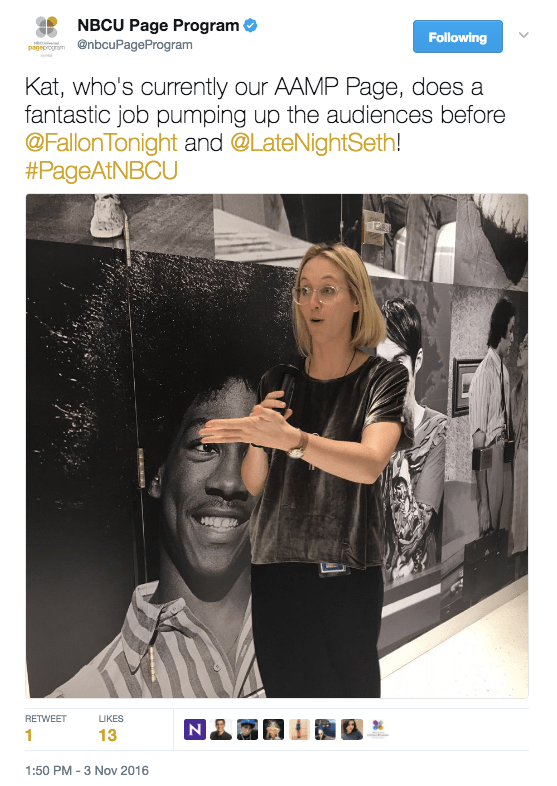This screenshot has width=557, height=786.
Task: Open the @LateNightSeth mention
Action: click(x=313, y=143)
